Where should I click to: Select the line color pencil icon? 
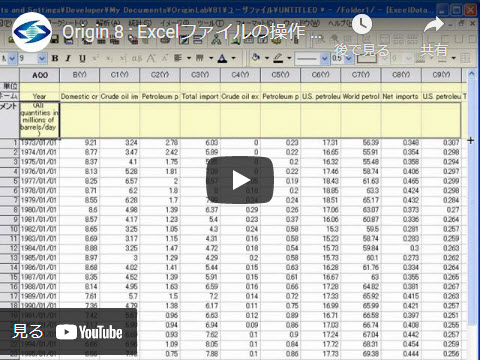[x=278, y=58]
